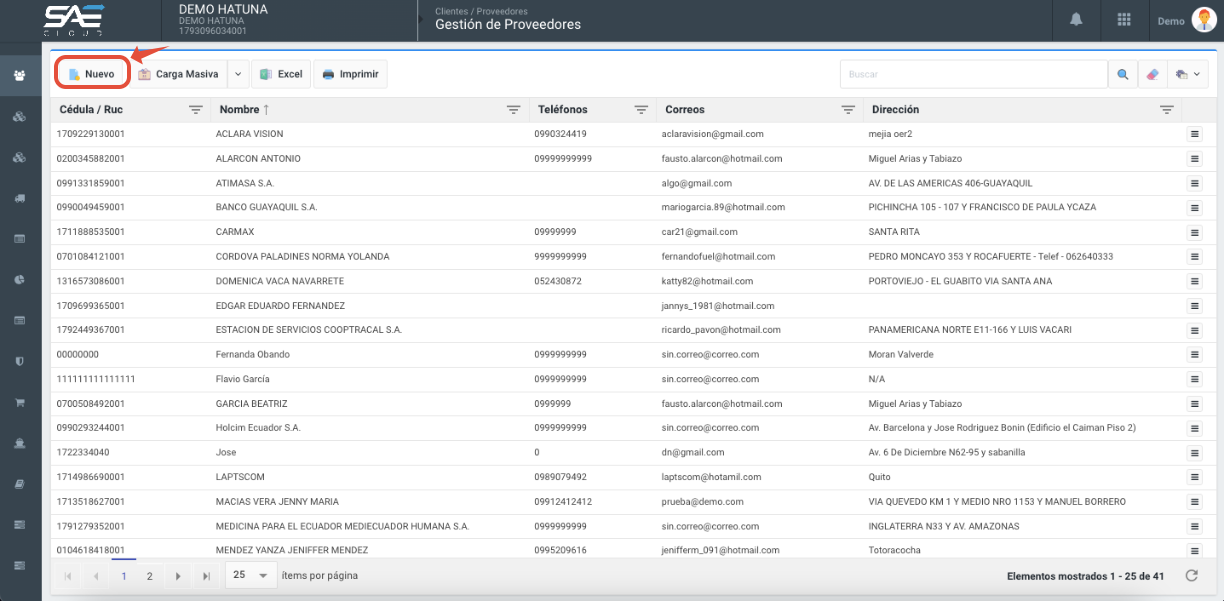
Task: Click the Nuevo button
Action: (92, 74)
